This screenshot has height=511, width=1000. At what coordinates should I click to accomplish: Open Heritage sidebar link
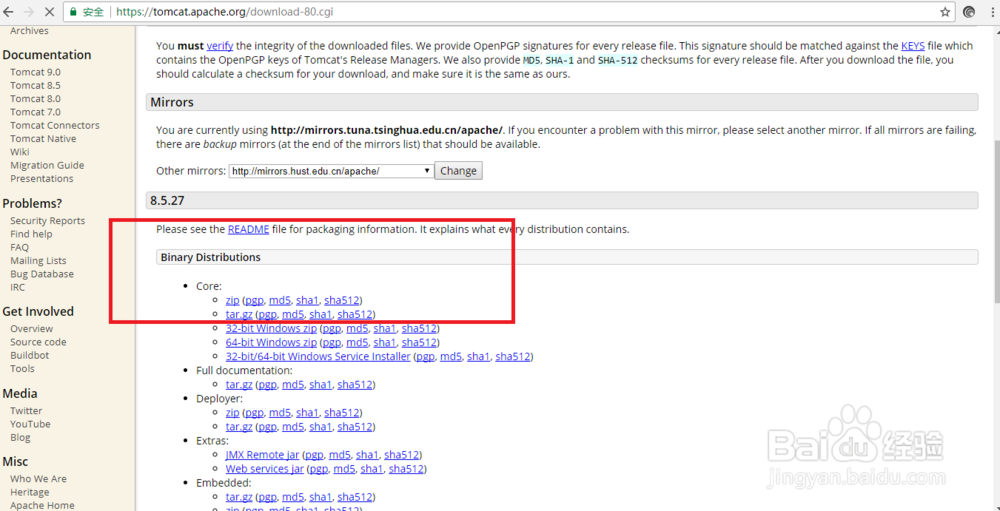pyautogui.click(x=29, y=492)
